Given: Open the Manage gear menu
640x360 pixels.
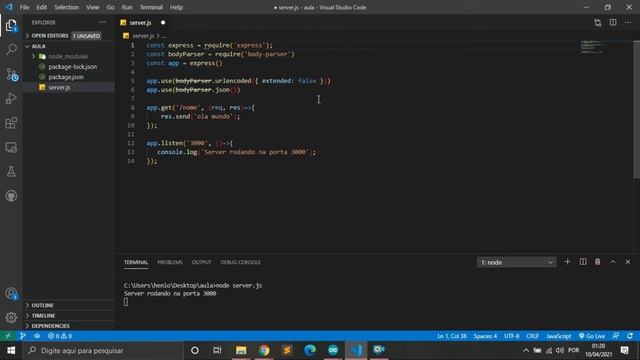Looking at the screenshot, I should tap(11, 317).
